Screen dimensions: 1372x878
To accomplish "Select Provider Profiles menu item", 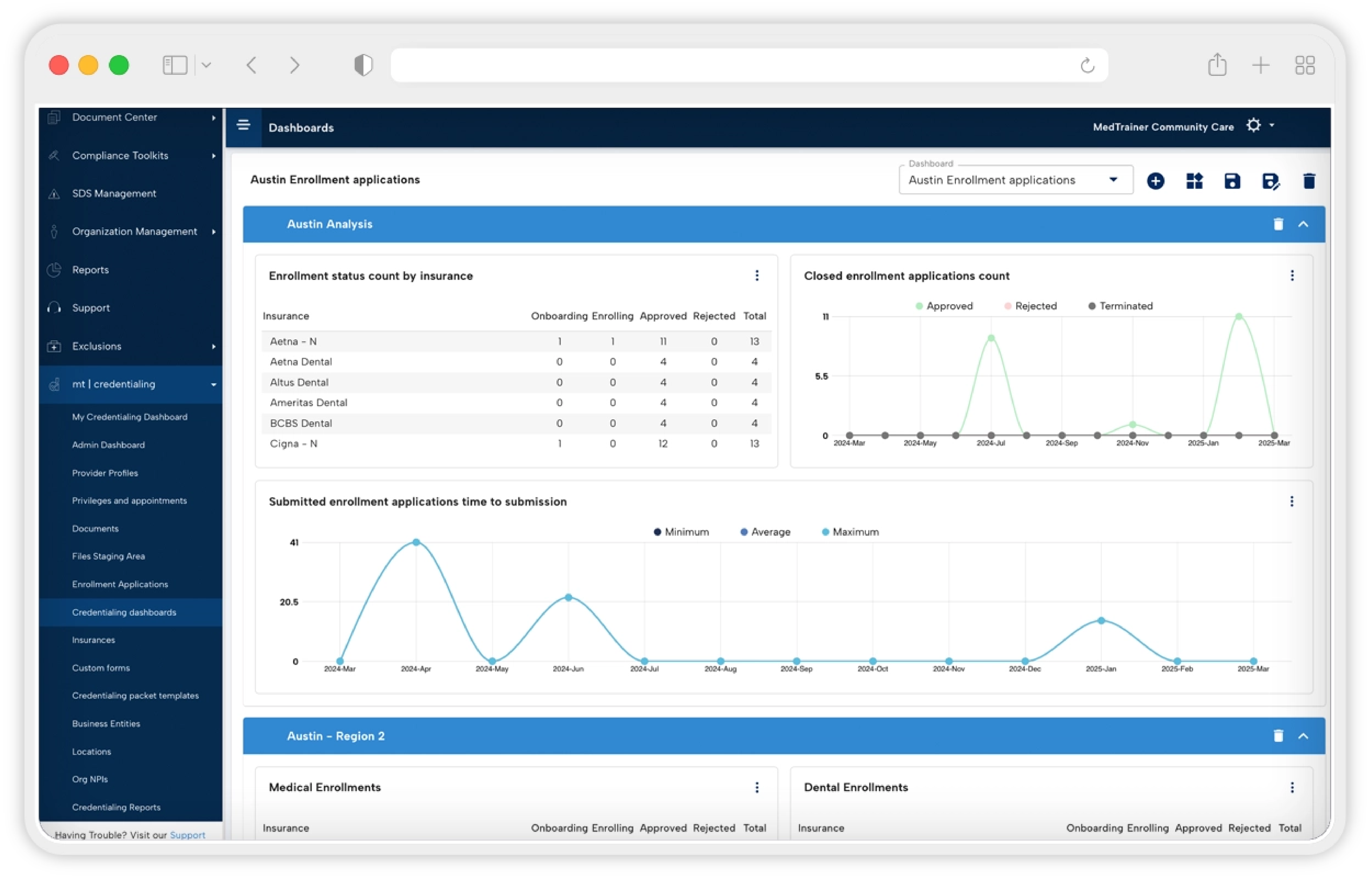I will click(x=105, y=473).
